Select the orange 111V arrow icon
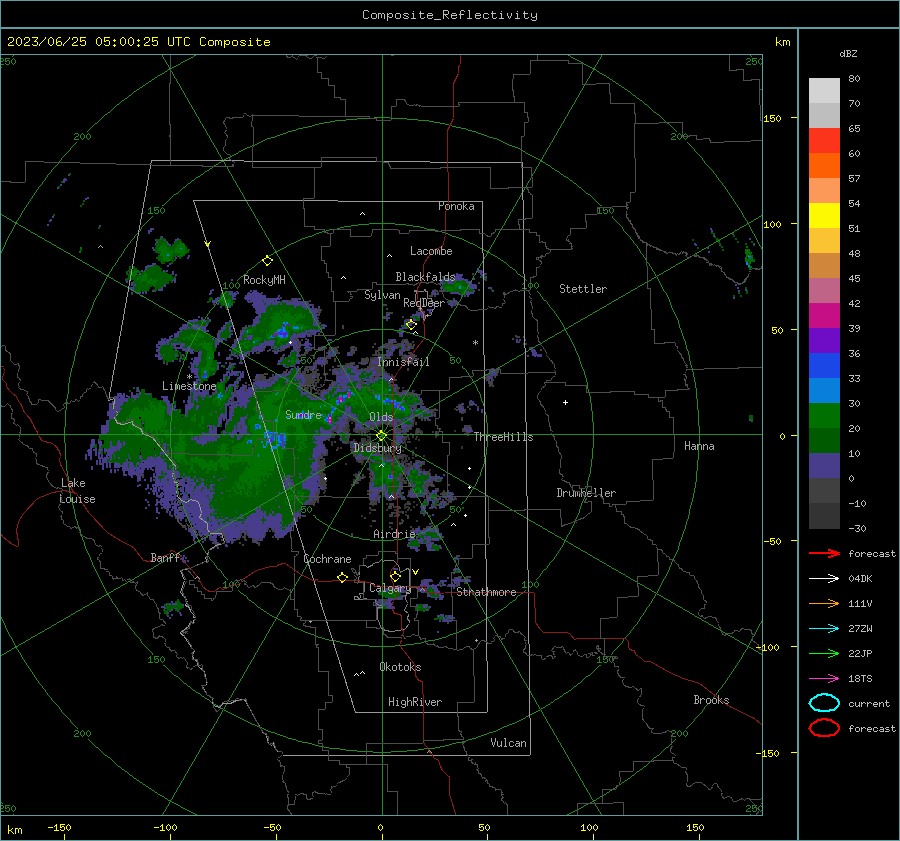Image resolution: width=900 pixels, height=841 pixels. (824, 603)
